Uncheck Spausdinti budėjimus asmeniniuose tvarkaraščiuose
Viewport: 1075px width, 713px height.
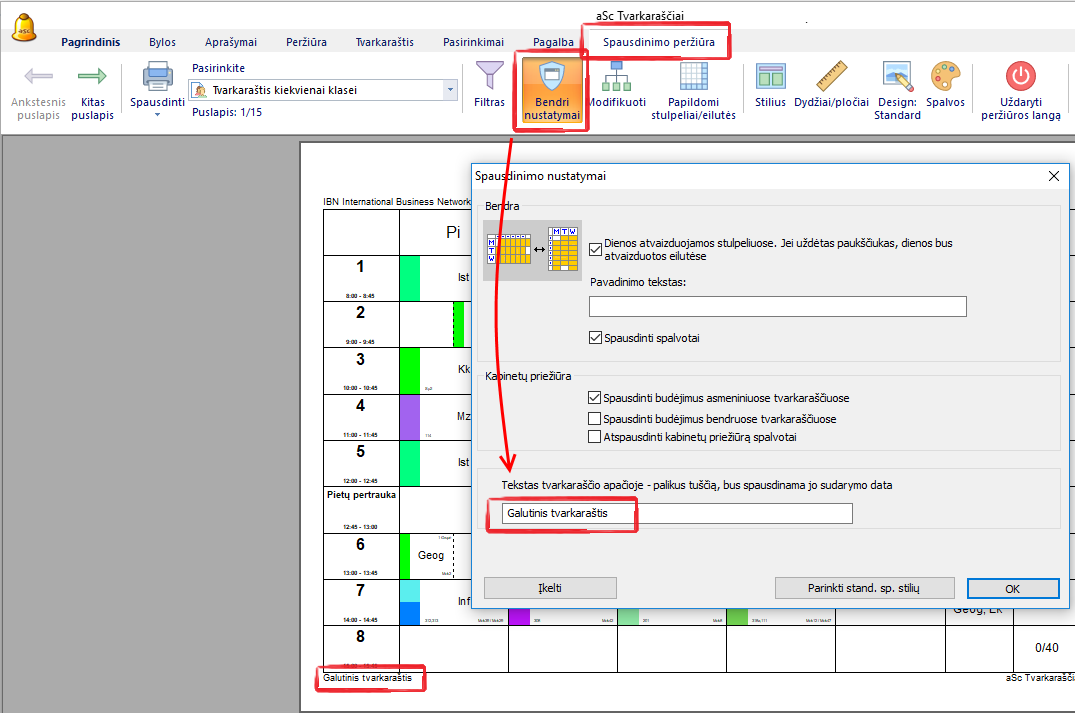596,398
